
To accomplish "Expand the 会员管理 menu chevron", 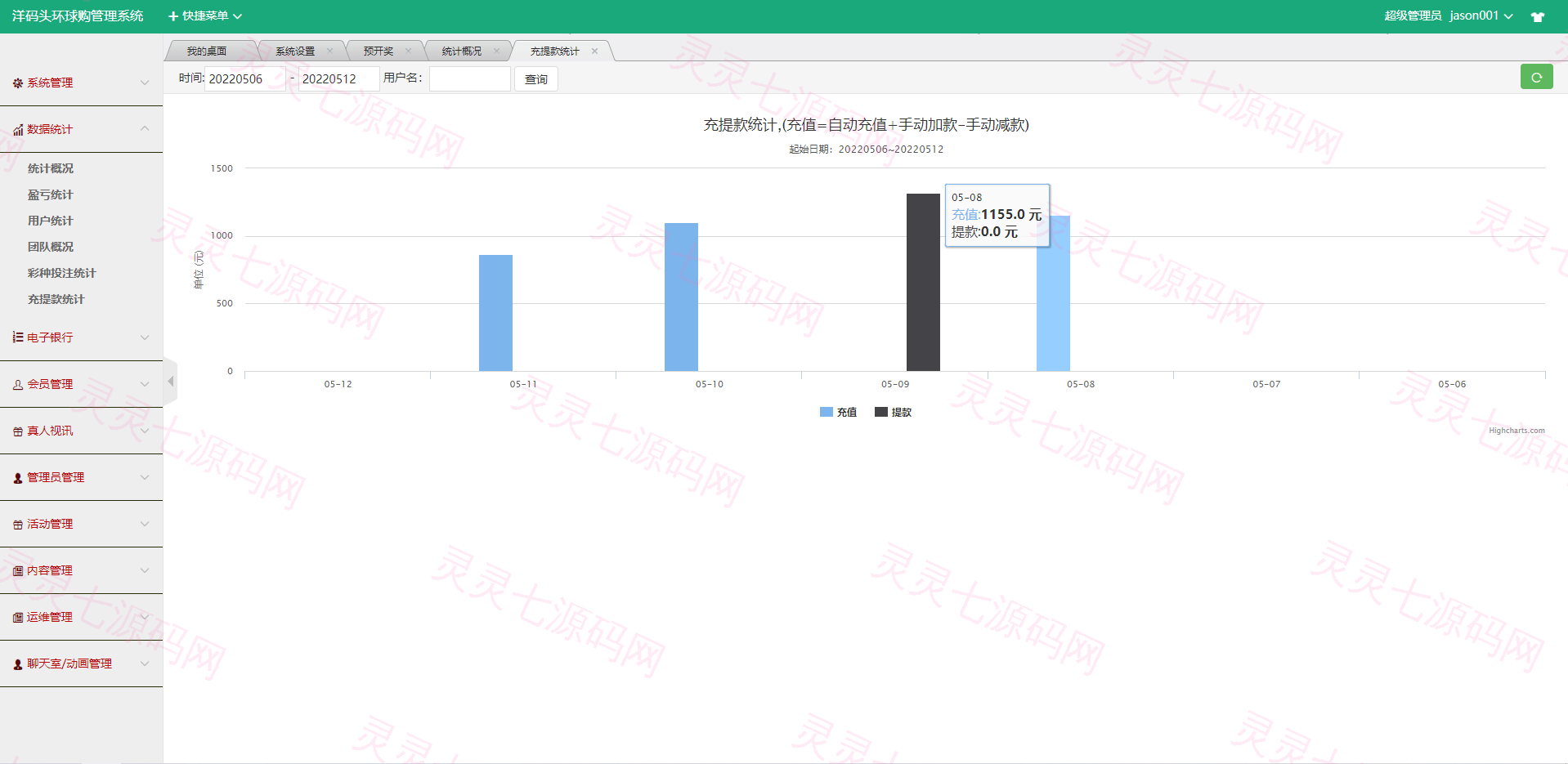I will (145, 384).
